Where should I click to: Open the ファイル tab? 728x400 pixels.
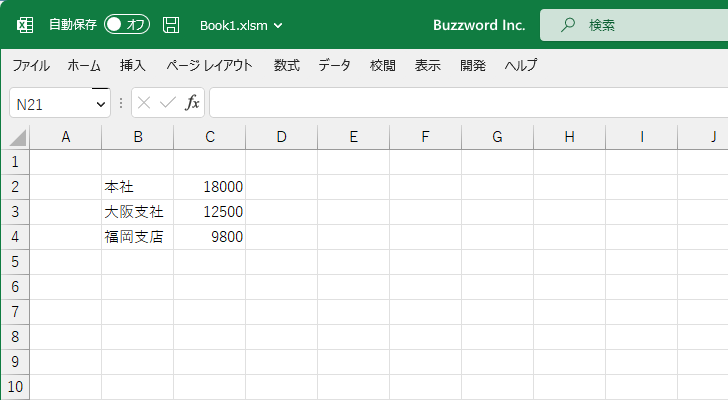(x=31, y=65)
